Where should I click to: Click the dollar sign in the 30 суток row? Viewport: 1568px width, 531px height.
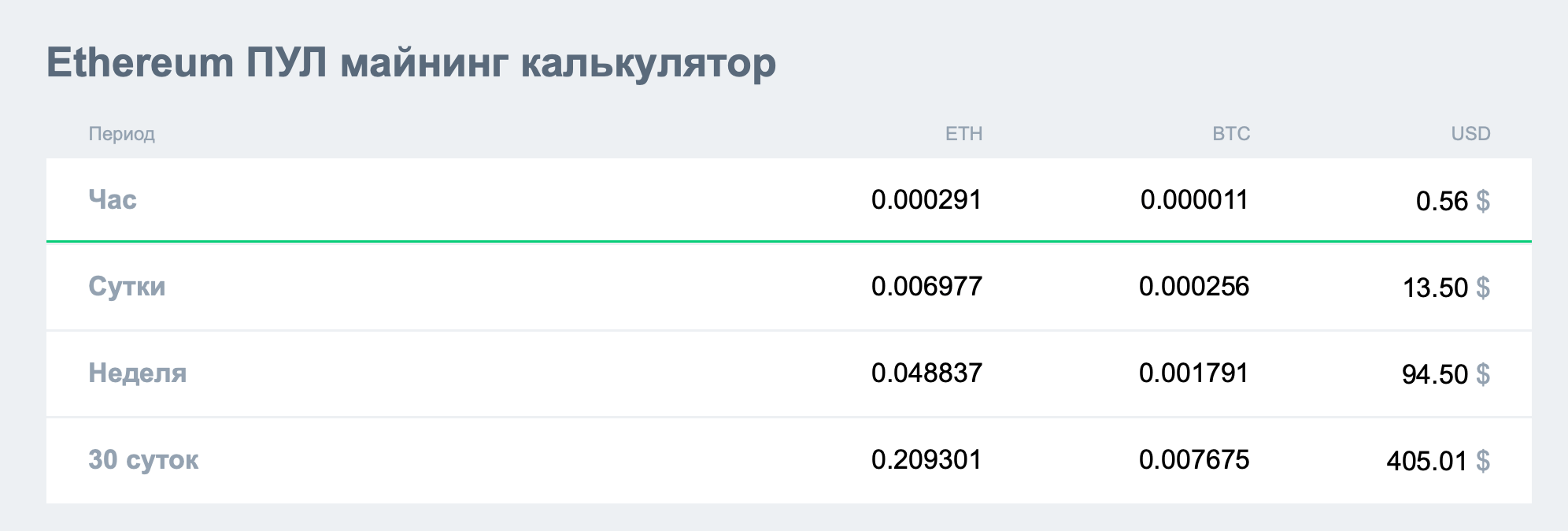[x=1482, y=461]
